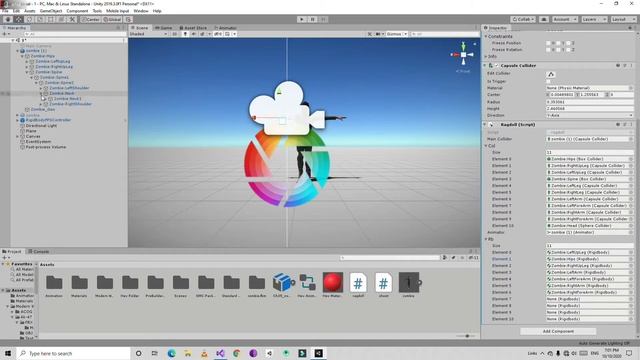Select the Scale tool in the toolbar

[40, 19]
